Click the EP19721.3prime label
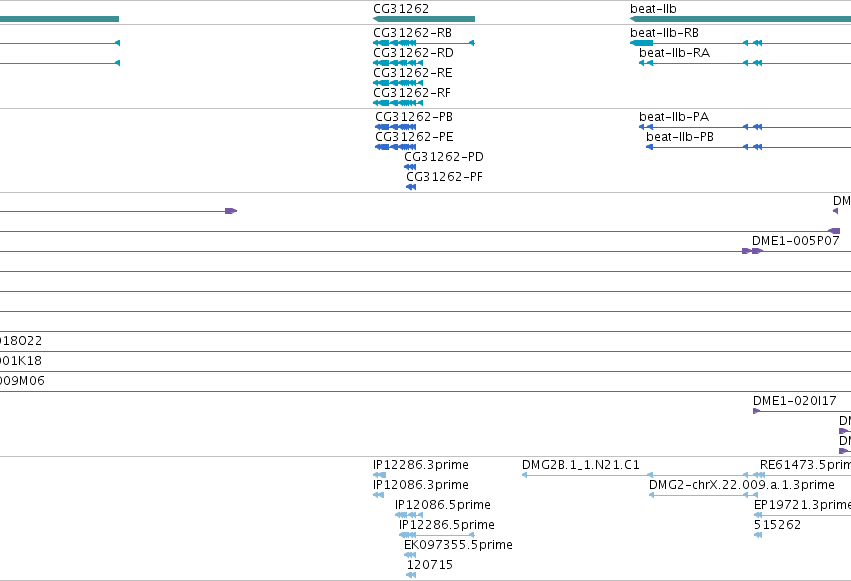This screenshot has width=851, height=581. coord(802,505)
